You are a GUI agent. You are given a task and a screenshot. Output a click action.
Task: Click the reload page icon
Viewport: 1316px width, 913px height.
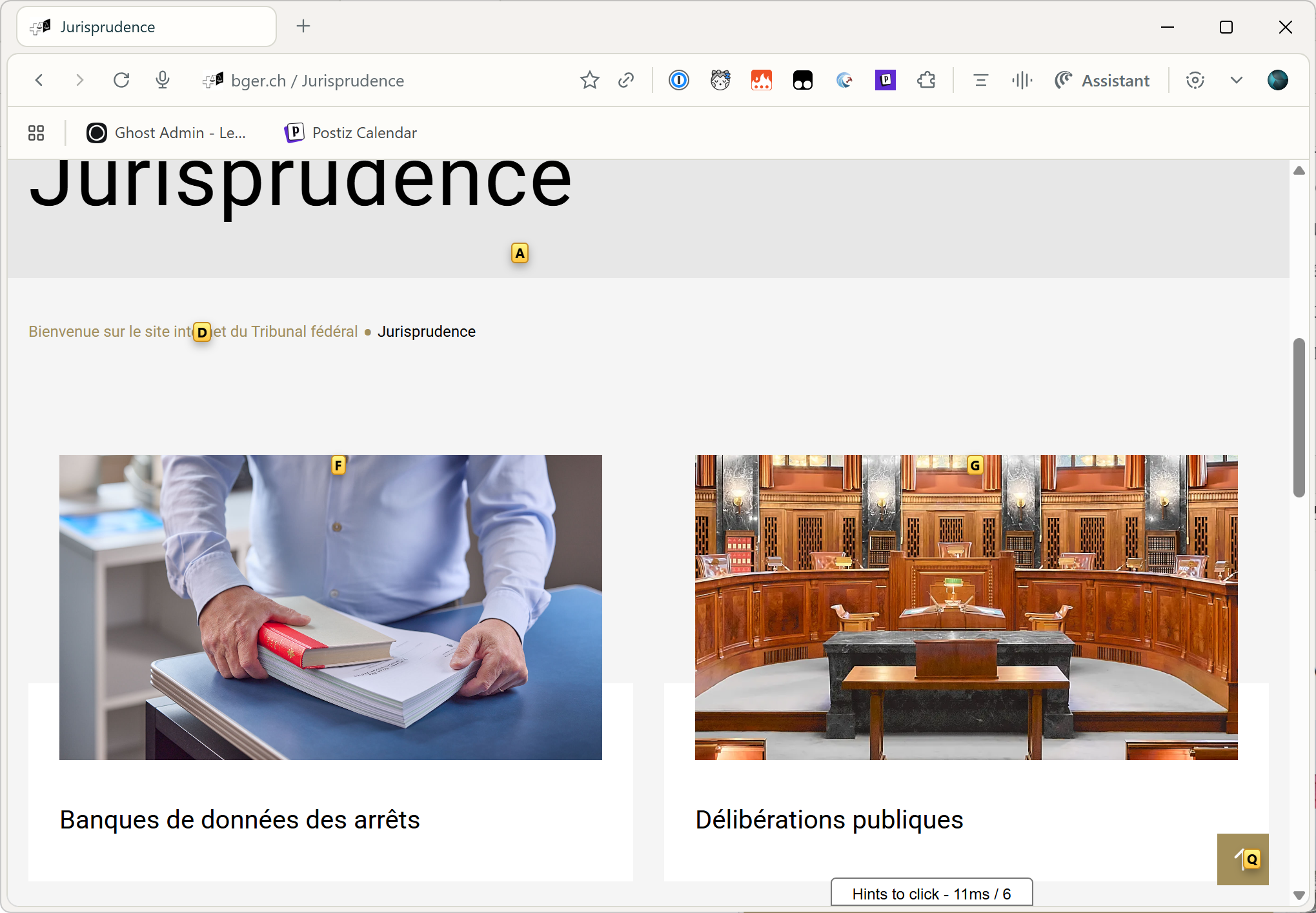[x=121, y=81]
